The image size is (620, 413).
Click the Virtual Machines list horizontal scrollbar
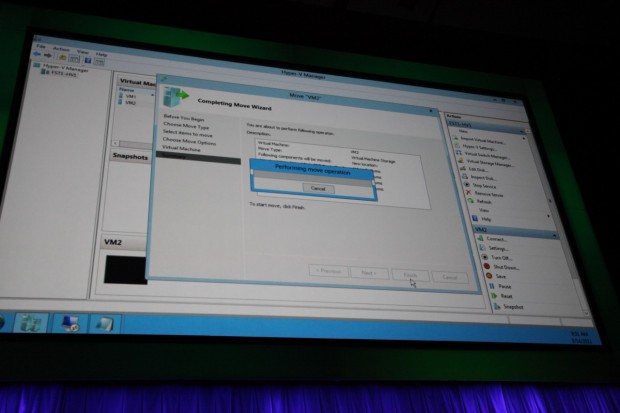click(x=133, y=144)
